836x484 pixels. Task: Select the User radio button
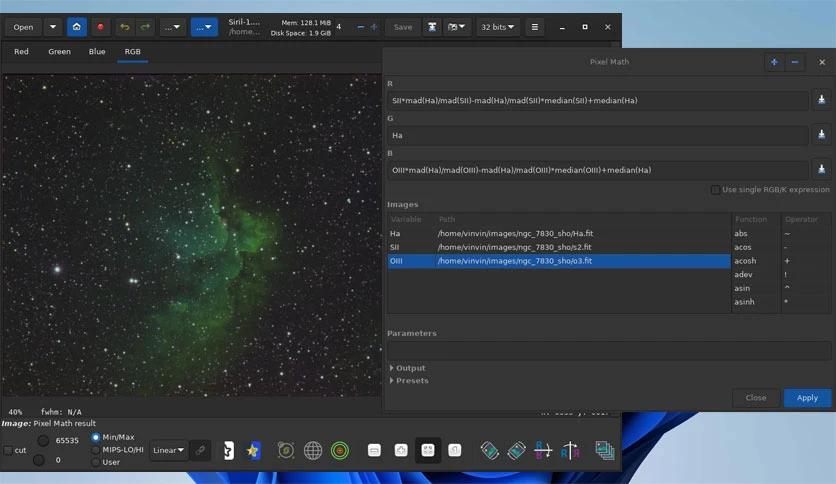(x=95, y=462)
